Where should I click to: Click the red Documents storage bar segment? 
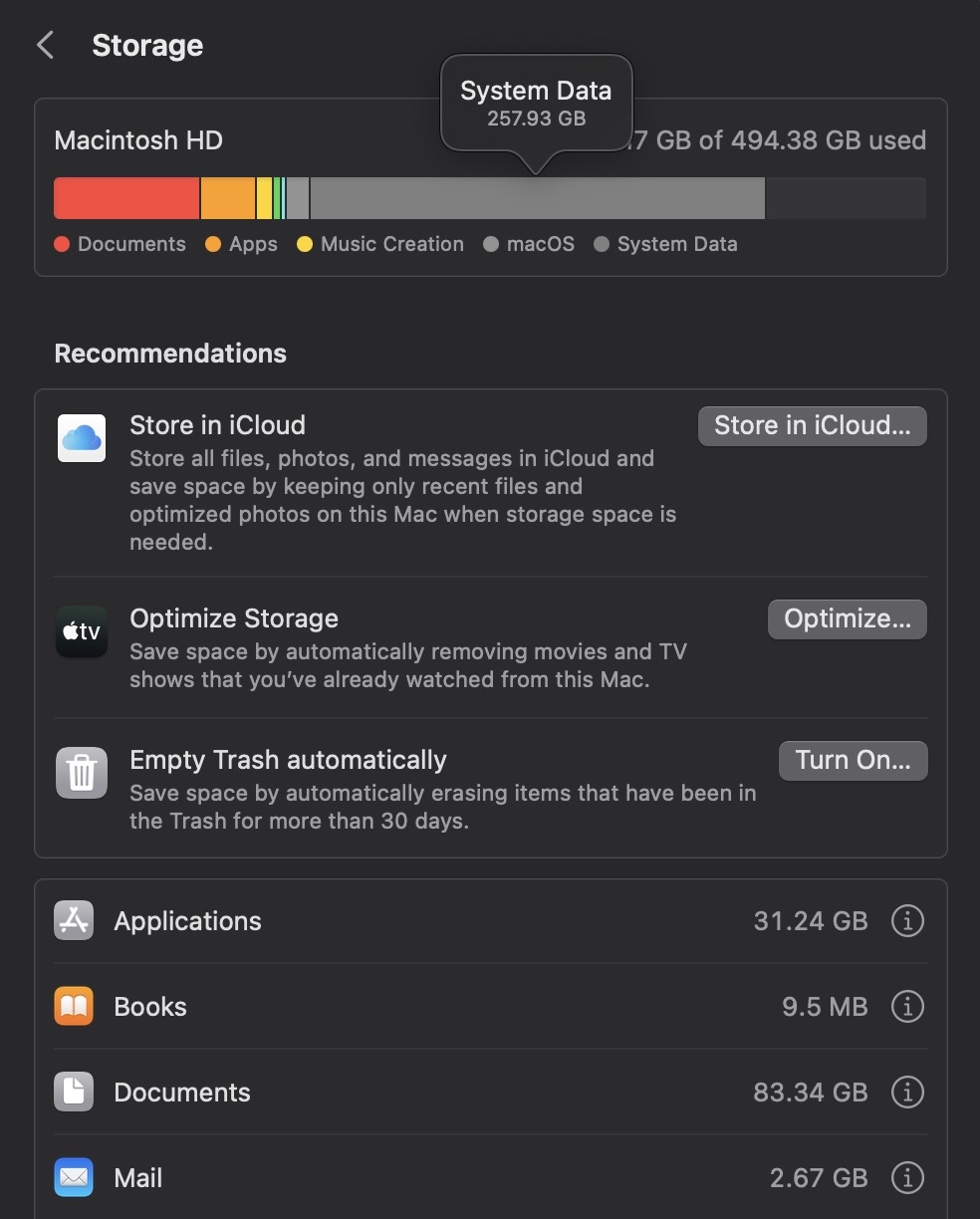(126, 198)
